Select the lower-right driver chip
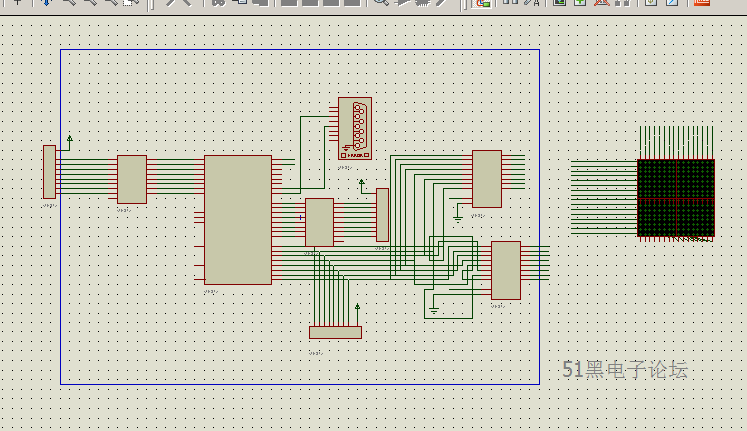 click(x=505, y=270)
